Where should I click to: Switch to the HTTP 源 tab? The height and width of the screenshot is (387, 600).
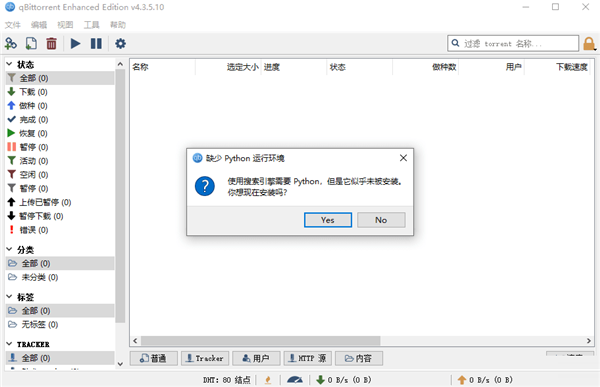pyautogui.click(x=308, y=358)
